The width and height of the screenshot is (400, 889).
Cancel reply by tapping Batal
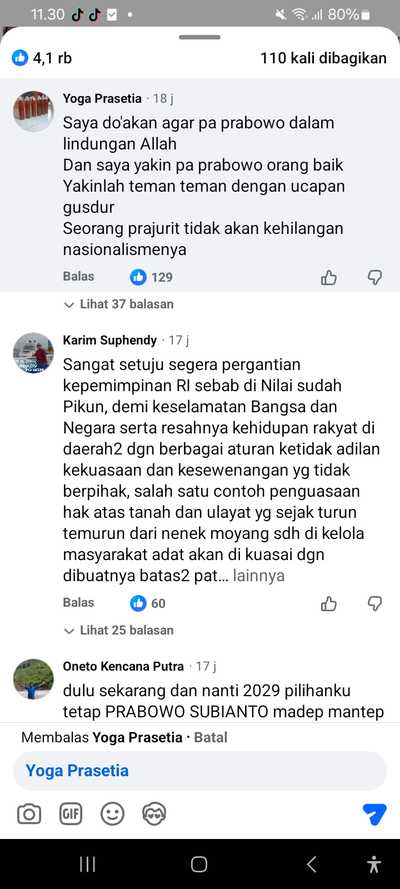pyautogui.click(x=211, y=738)
